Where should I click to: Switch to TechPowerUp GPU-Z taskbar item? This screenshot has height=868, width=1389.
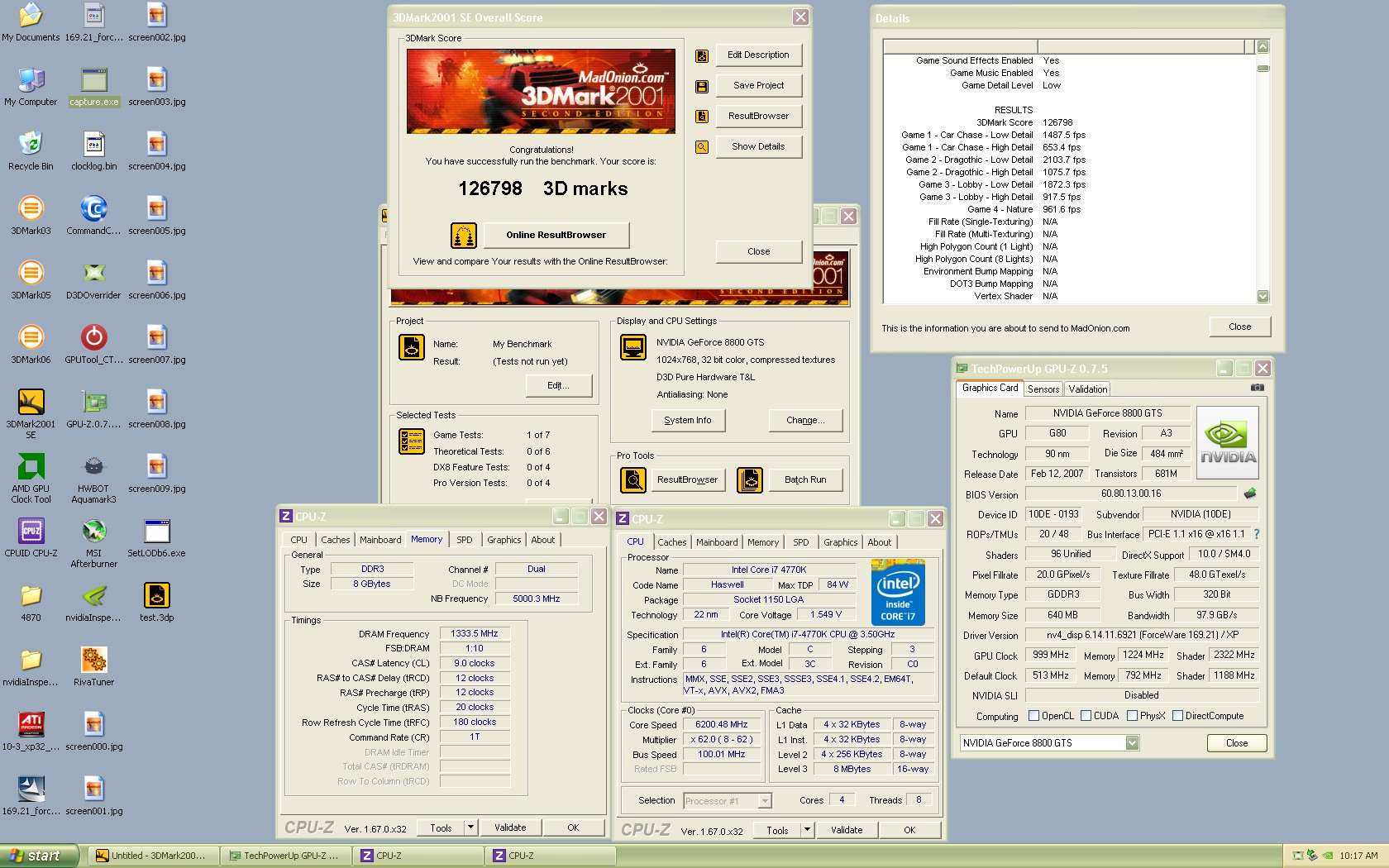[286, 856]
